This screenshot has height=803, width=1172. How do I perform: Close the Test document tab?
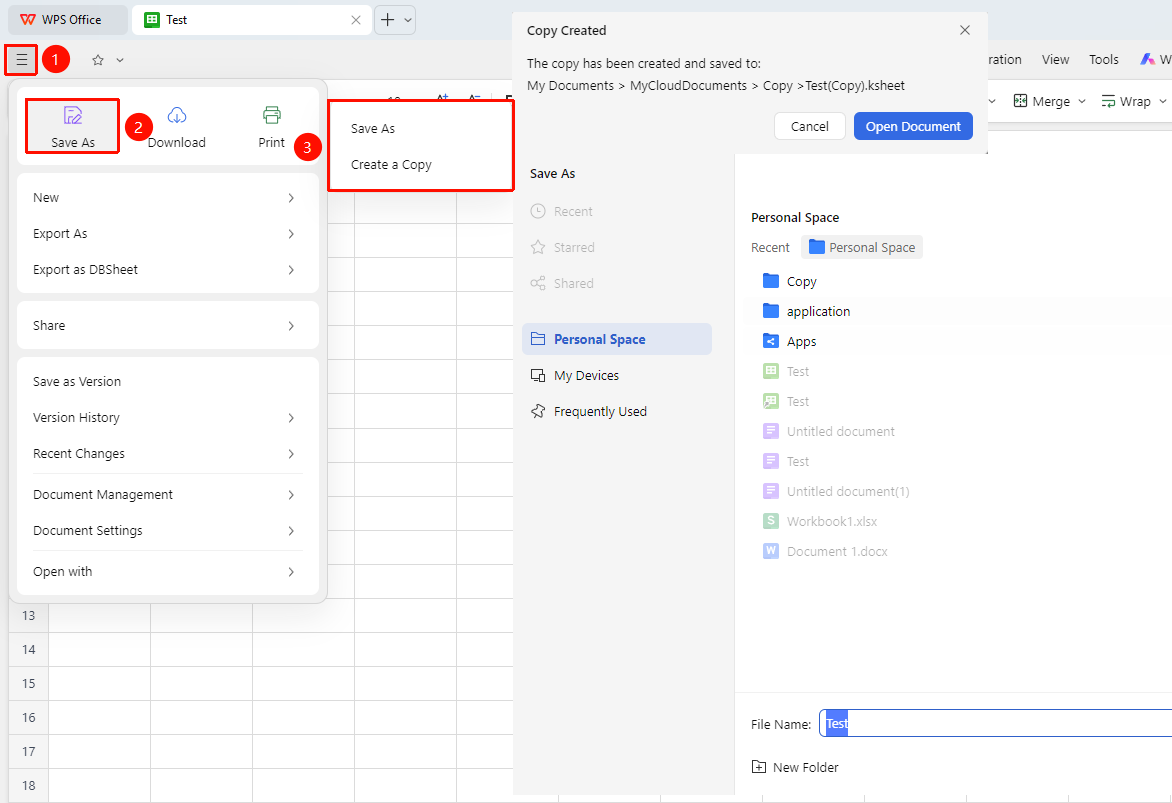[356, 20]
